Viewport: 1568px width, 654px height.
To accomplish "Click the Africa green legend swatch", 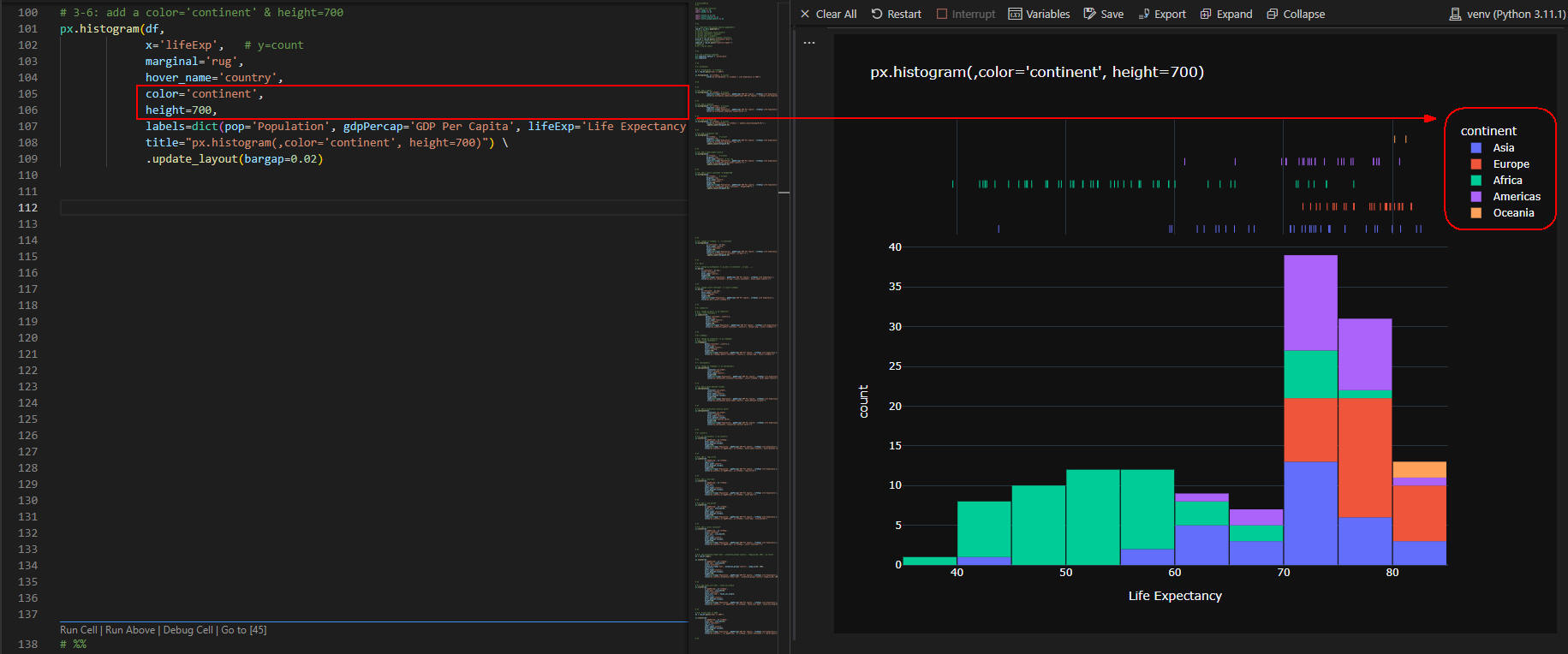I will 1476,181.
